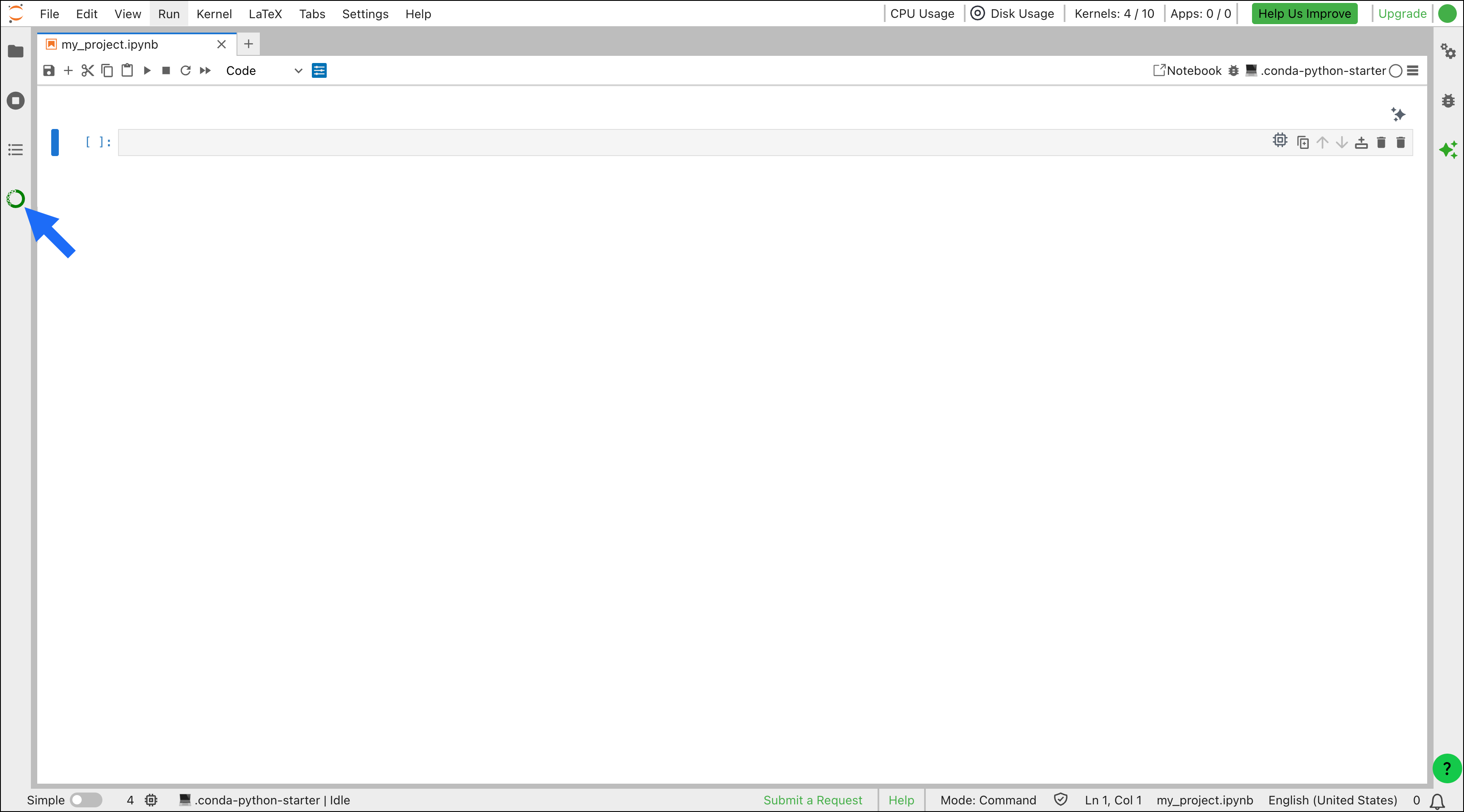The width and height of the screenshot is (1464, 812).
Task: Restart the kernel and run all cells
Action: (205, 71)
